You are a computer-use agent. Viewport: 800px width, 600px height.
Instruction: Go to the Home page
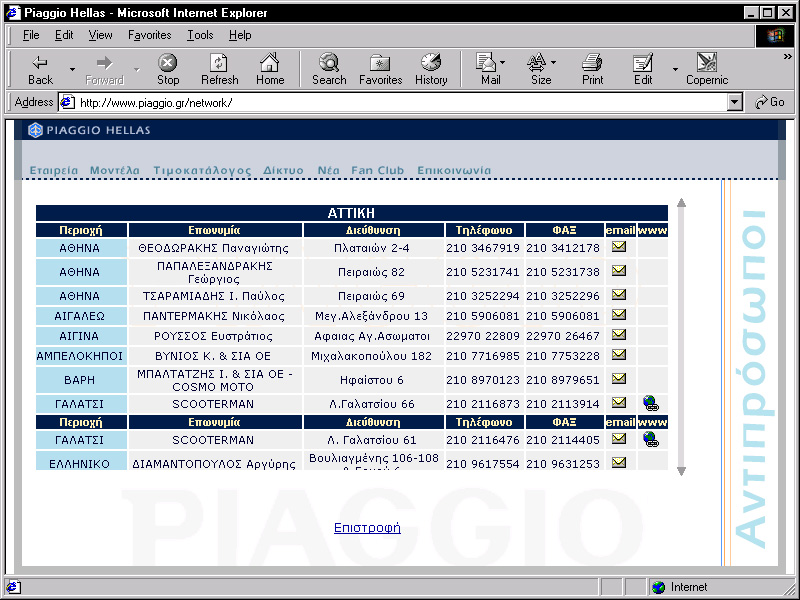[x=270, y=69]
